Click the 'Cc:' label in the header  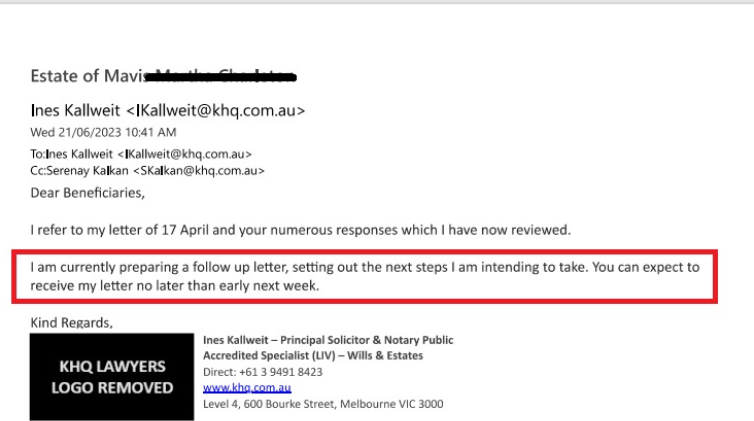38,171
